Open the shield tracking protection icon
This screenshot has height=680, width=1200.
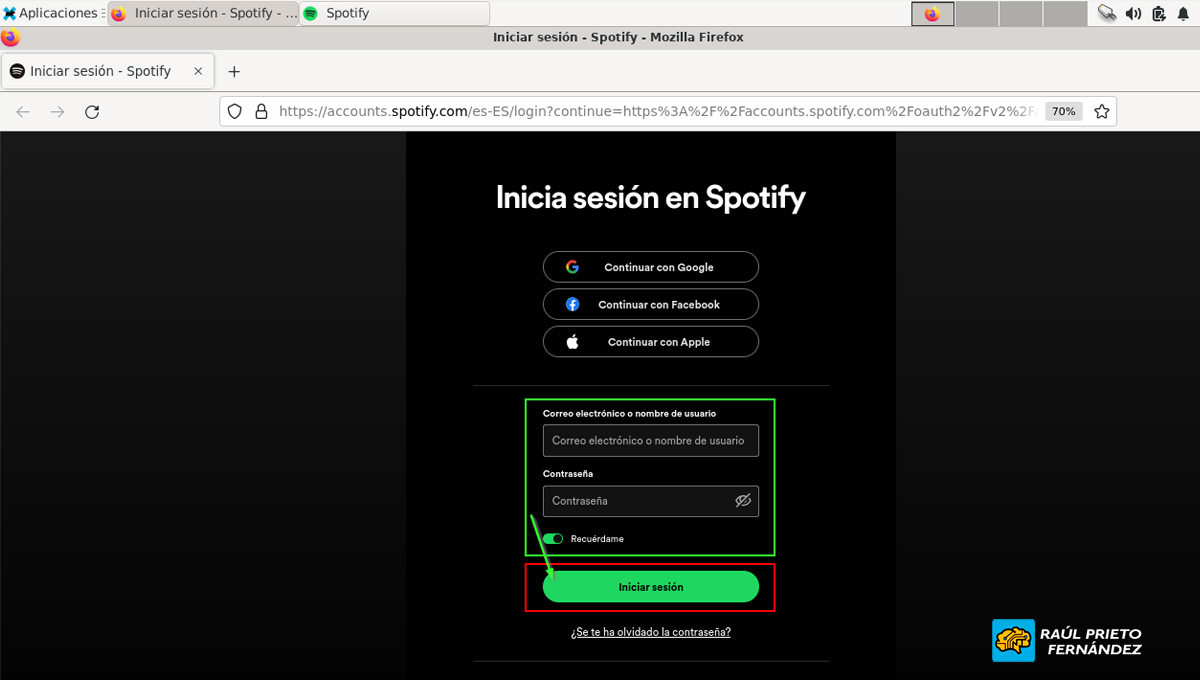click(x=235, y=112)
